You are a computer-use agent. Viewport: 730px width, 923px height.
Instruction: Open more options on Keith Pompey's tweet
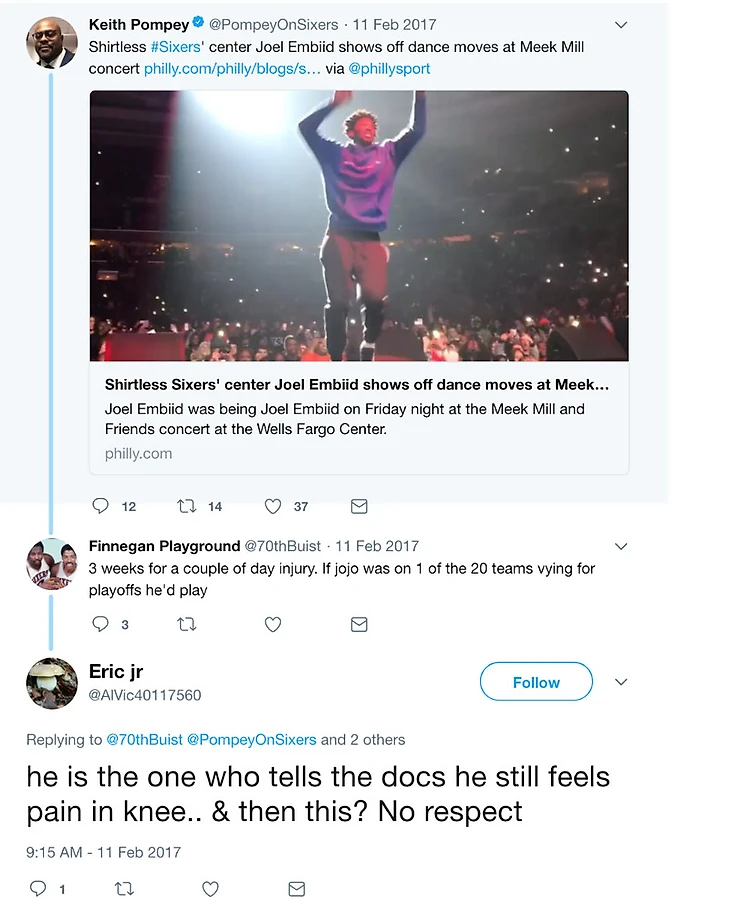point(620,25)
